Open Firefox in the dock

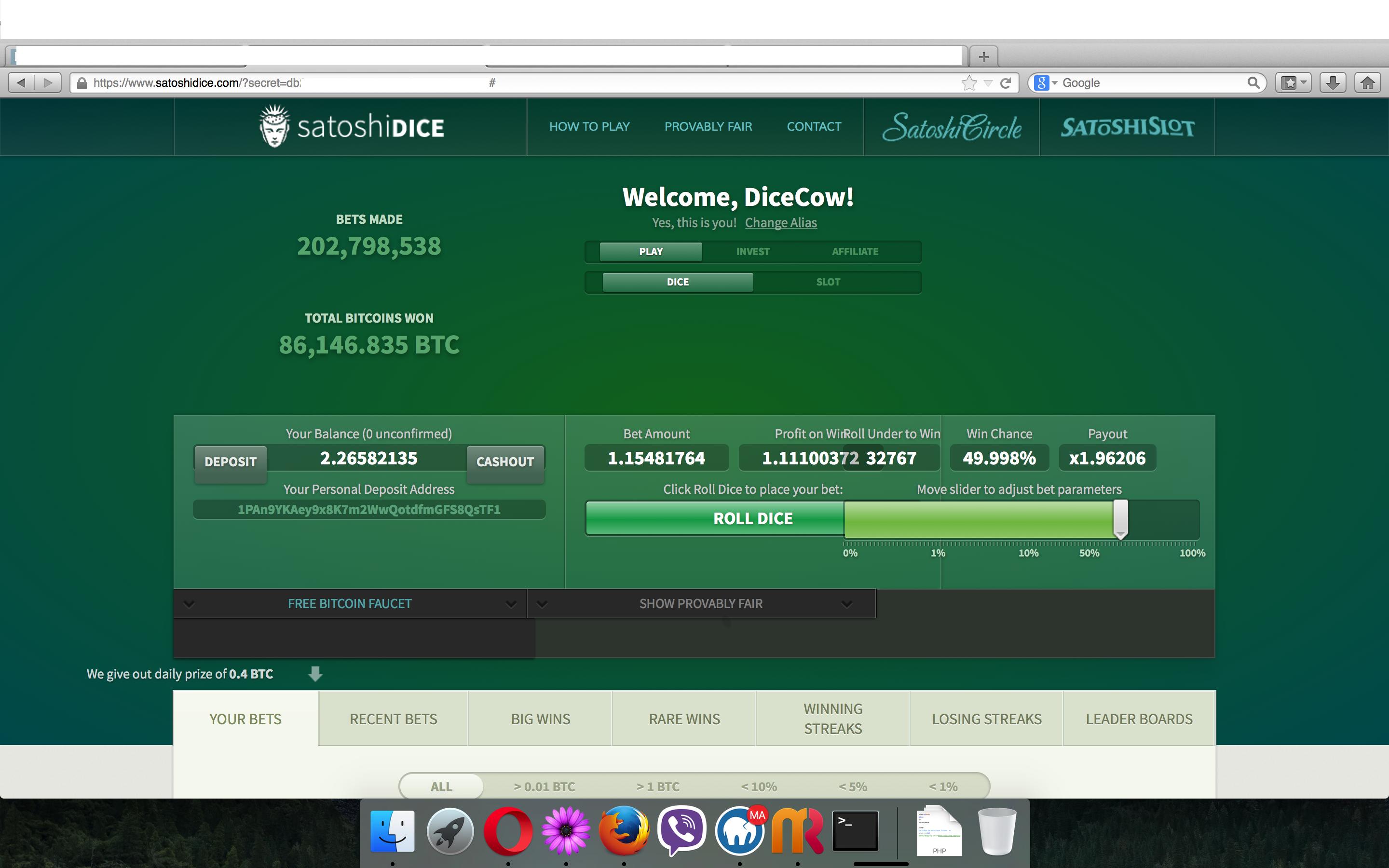point(624,831)
